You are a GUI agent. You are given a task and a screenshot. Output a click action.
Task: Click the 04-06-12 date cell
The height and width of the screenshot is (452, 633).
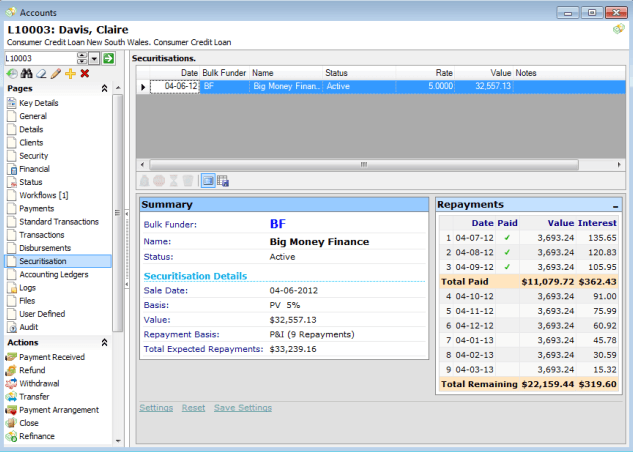(x=175, y=86)
